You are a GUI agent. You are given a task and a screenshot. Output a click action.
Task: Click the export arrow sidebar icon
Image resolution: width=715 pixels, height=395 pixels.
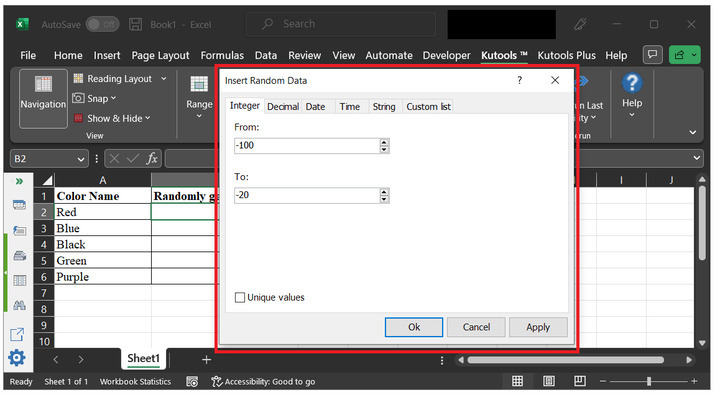click(x=17, y=334)
